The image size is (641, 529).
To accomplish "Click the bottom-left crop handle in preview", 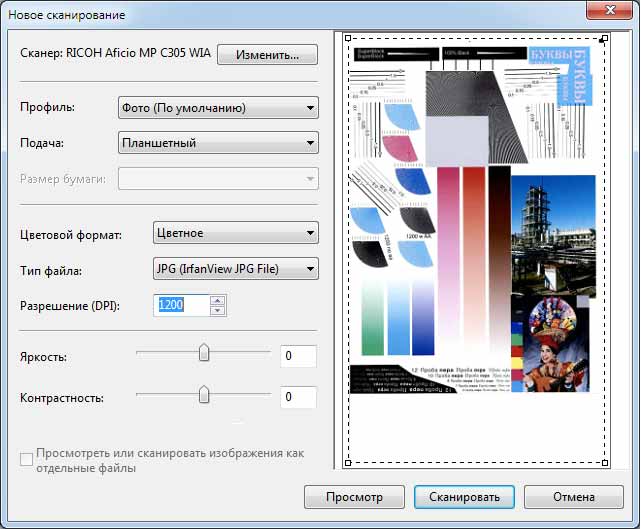I will pos(348,463).
